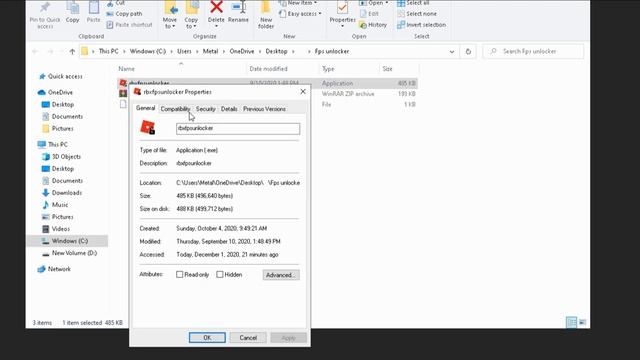Image resolution: width=640 pixels, height=360 pixels.
Task: Toggle Hidden attribute checkbox
Action: tap(220, 275)
